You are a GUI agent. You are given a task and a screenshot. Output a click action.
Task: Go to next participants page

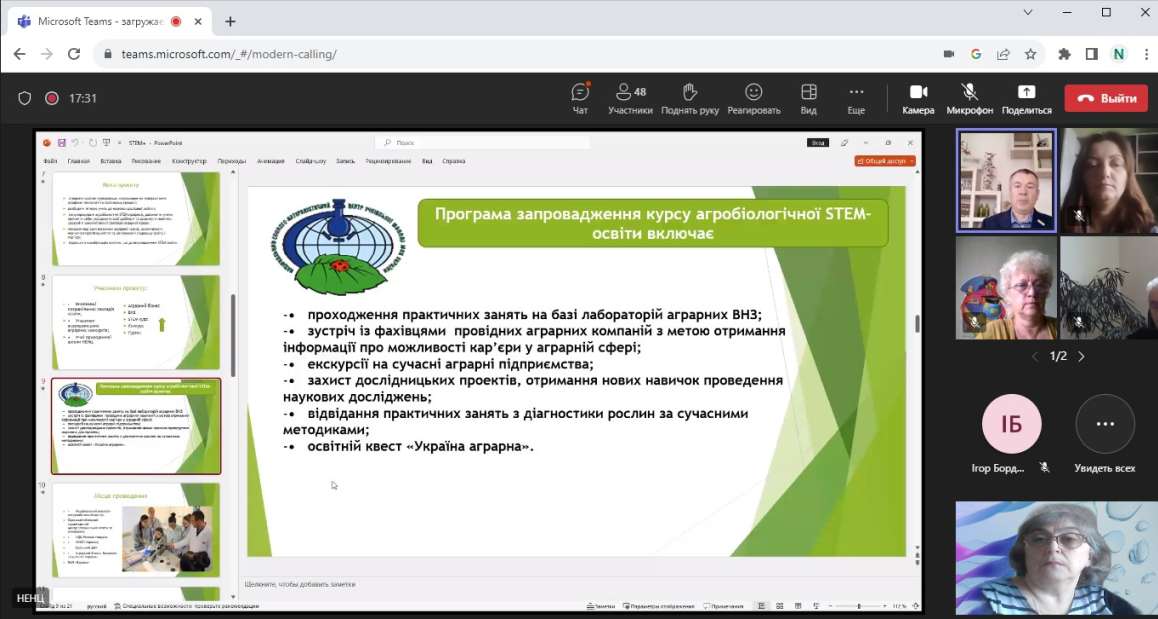point(1082,357)
